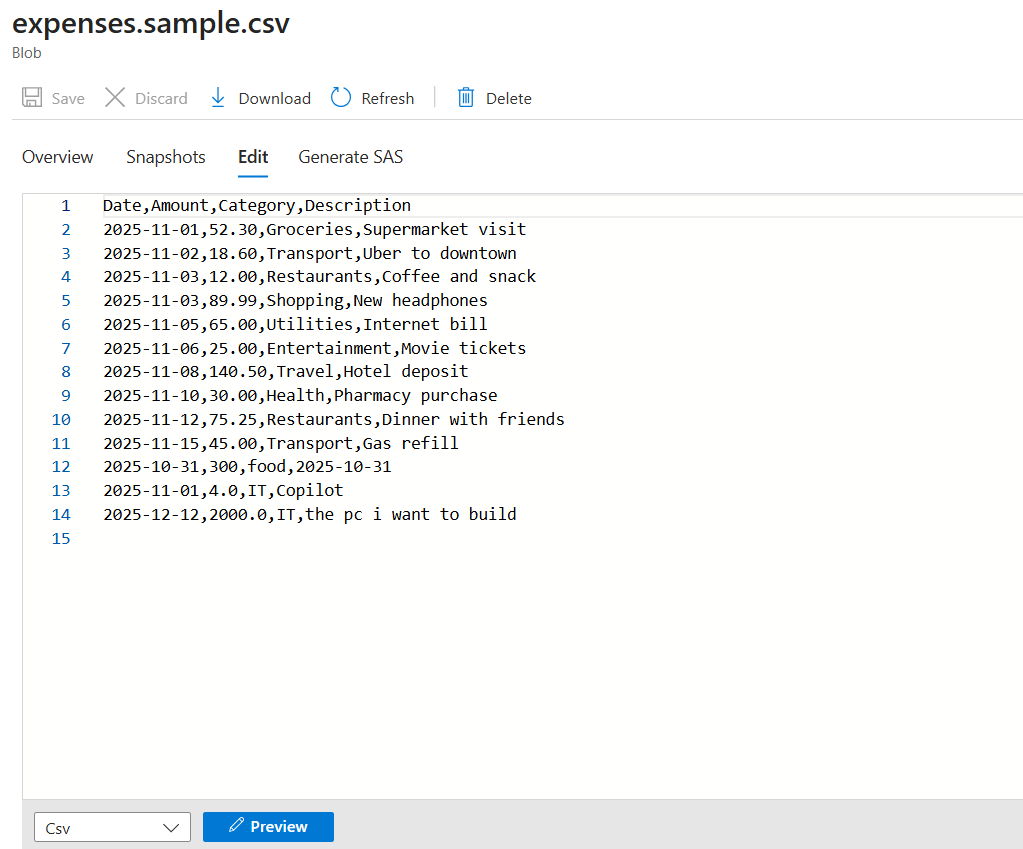
Task: Click the line with New headphones
Action: [x=295, y=300]
